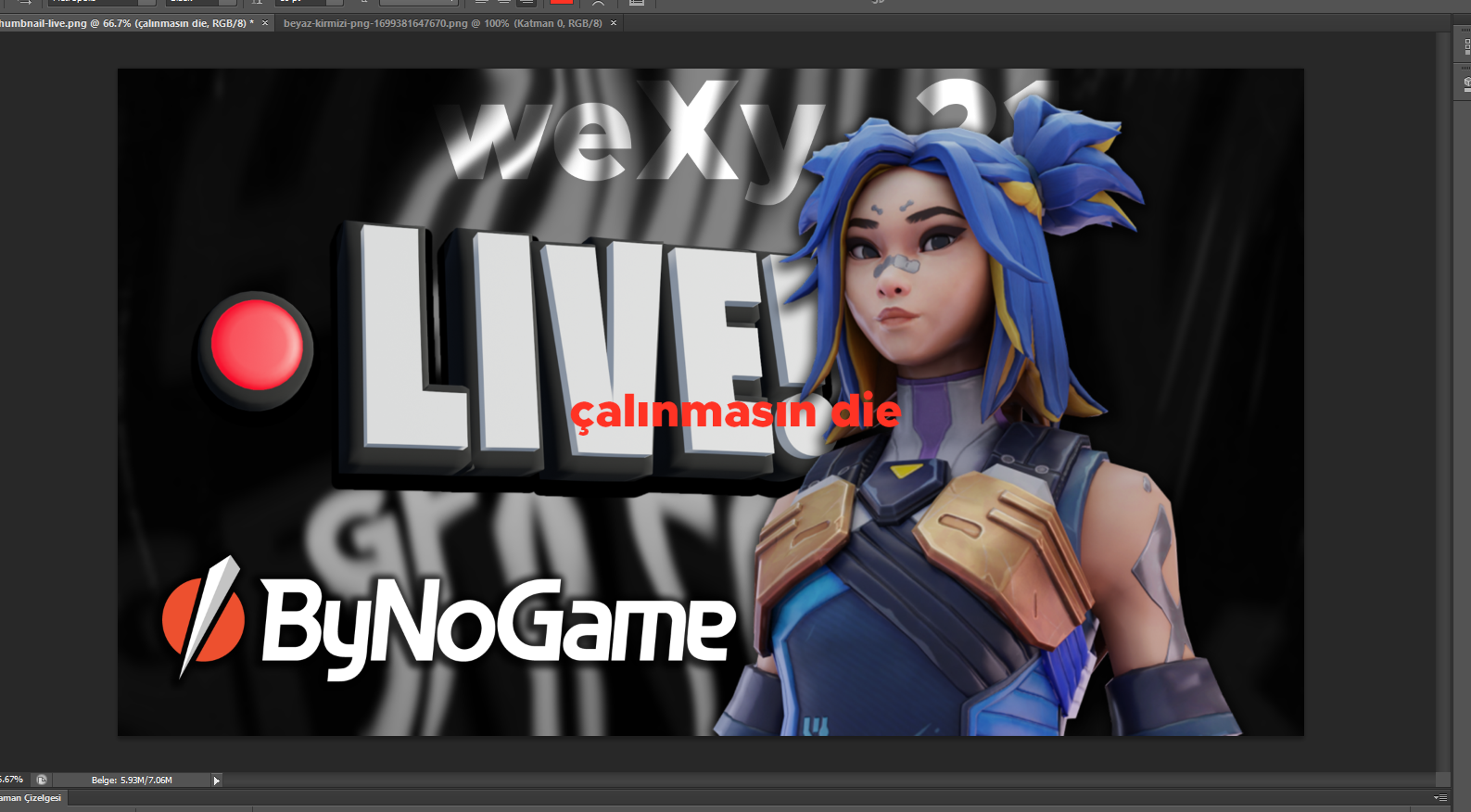Open the red text color swatch
This screenshot has width=1471, height=812.
click(x=561, y=3)
